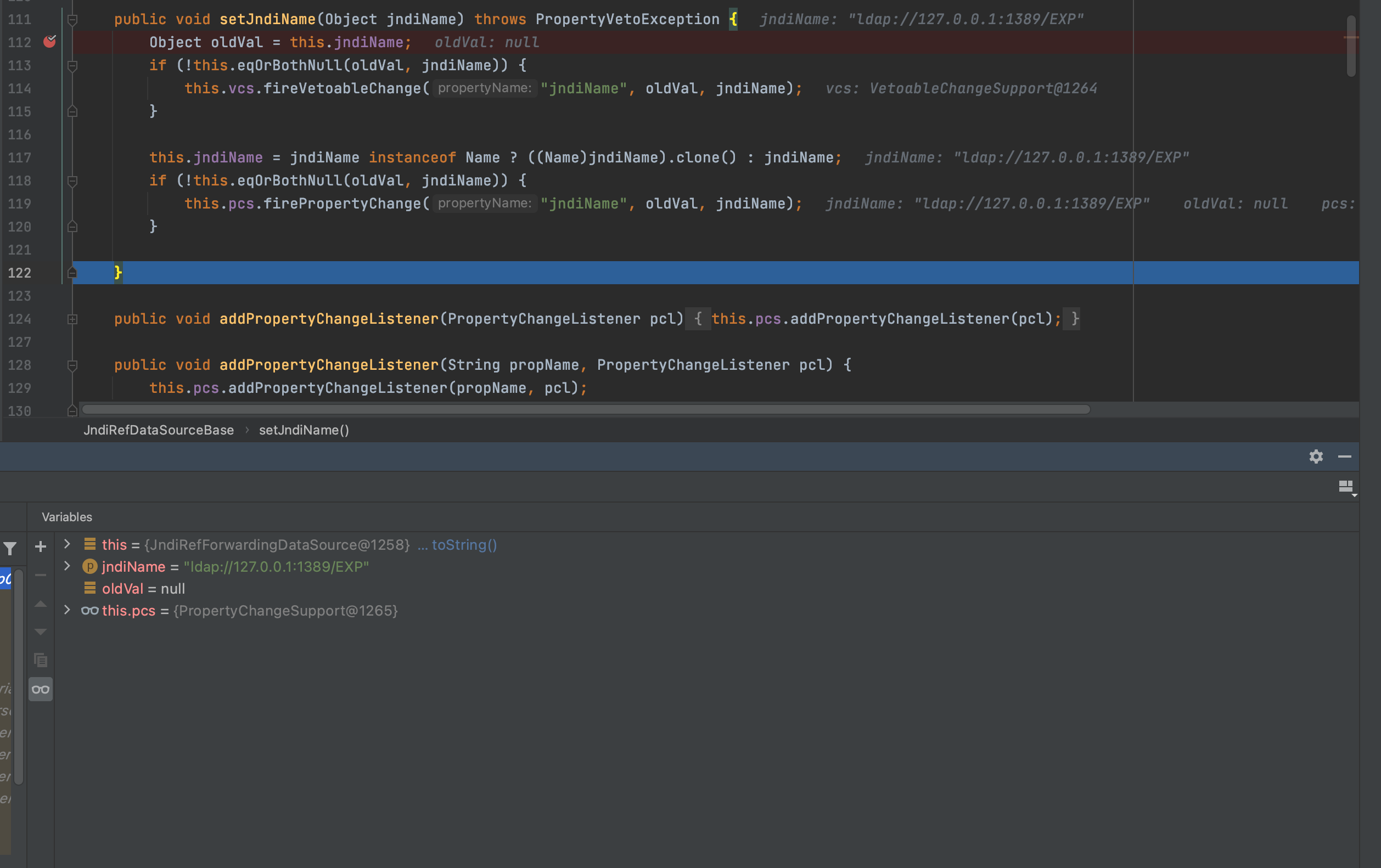Click fold end marker at line 120
The height and width of the screenshot is (868, 1381).
72,227
